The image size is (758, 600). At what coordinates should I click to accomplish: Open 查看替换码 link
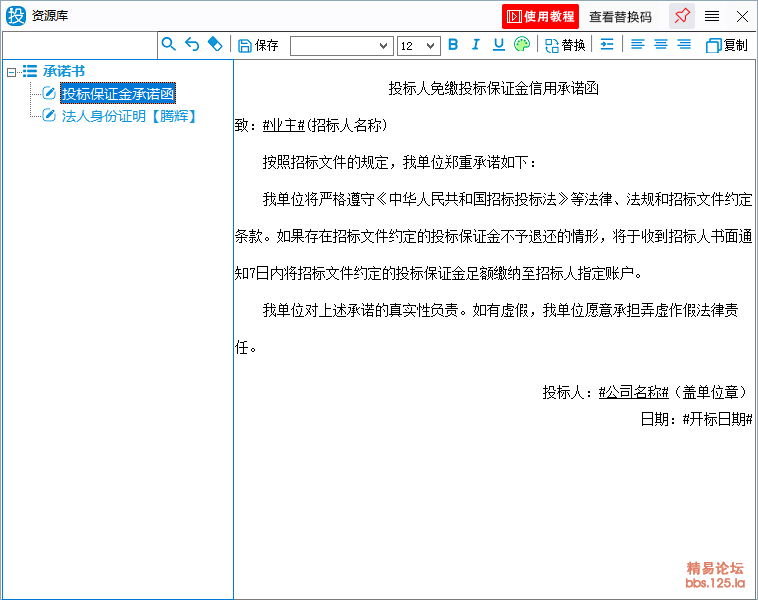tap(620, 17)
